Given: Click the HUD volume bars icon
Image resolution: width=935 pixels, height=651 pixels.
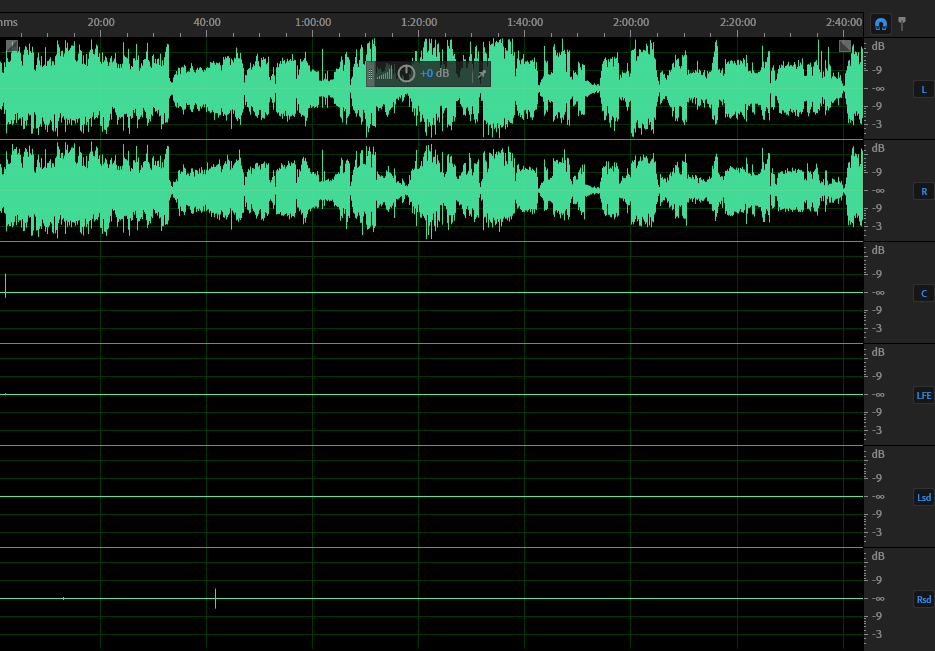Looking at the screenshot, I should (385, 73).
